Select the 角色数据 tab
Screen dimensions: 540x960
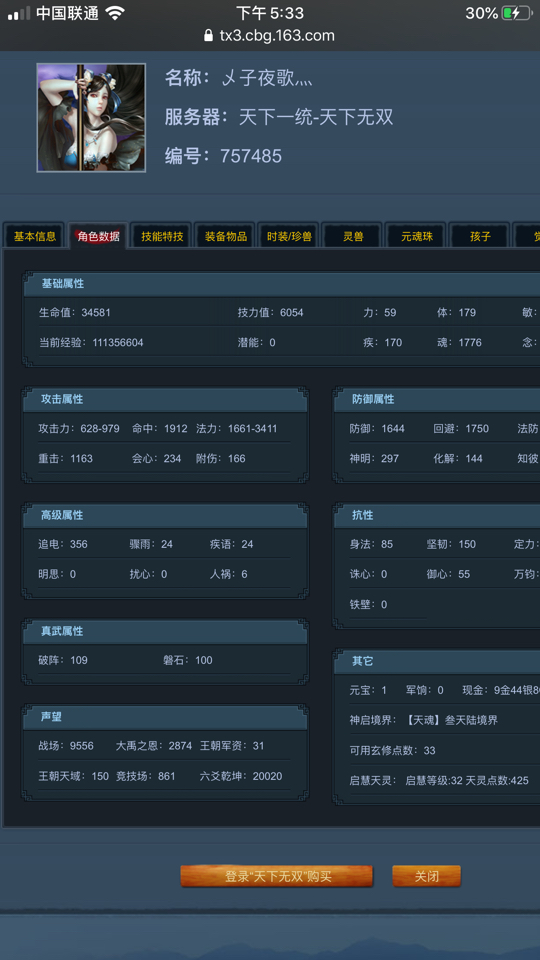pyautogui.click(x=99, y=236)
